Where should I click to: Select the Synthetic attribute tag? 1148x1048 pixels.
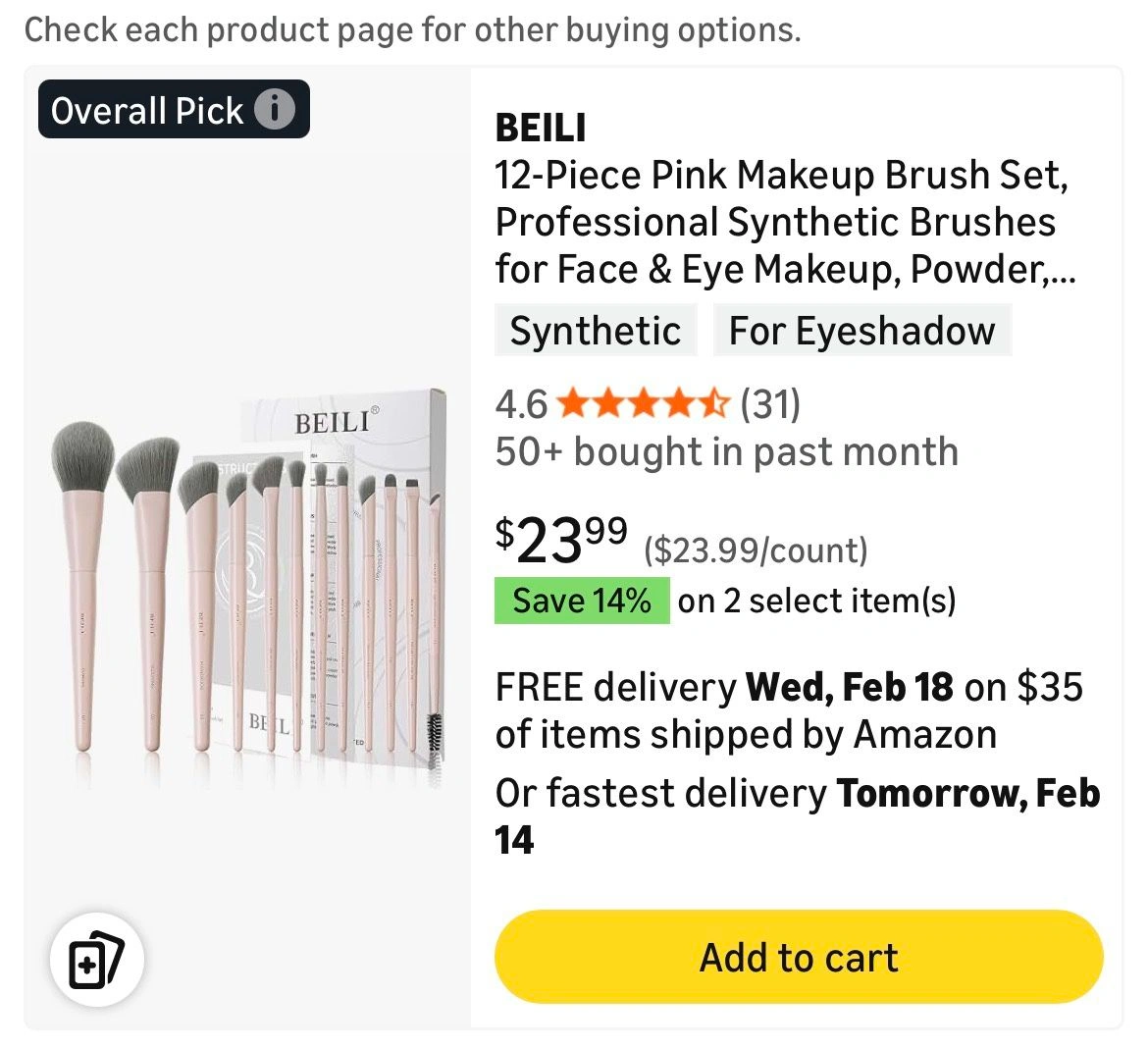click(595, 331)
